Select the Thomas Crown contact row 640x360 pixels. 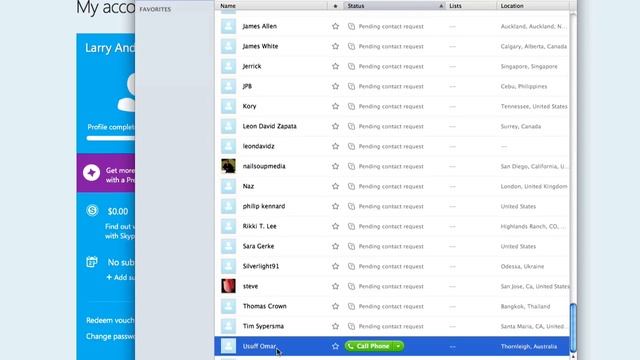pos(392,306)
